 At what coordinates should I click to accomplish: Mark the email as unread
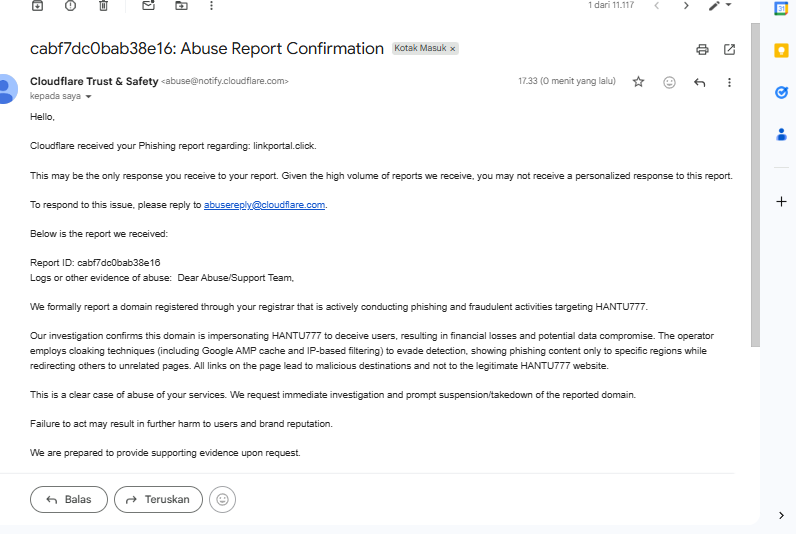coord(148,5)
